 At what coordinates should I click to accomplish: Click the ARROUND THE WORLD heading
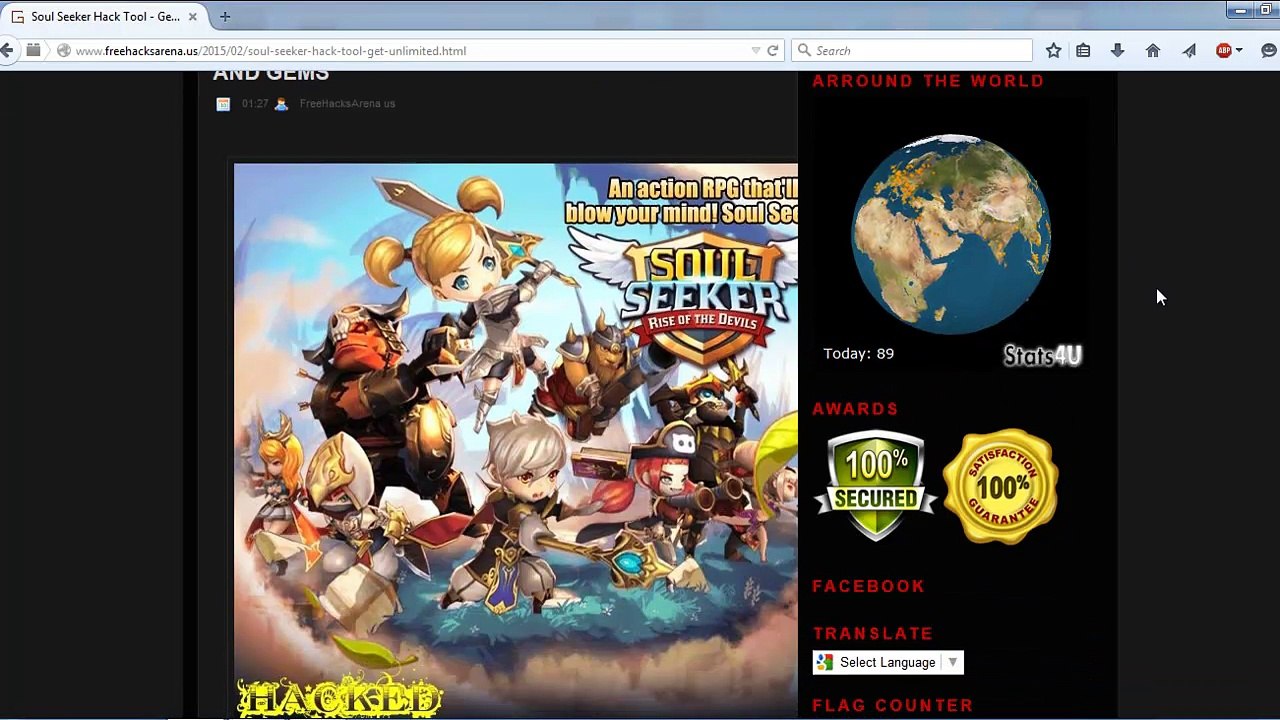pyautogui.click(x=928, y=81)
